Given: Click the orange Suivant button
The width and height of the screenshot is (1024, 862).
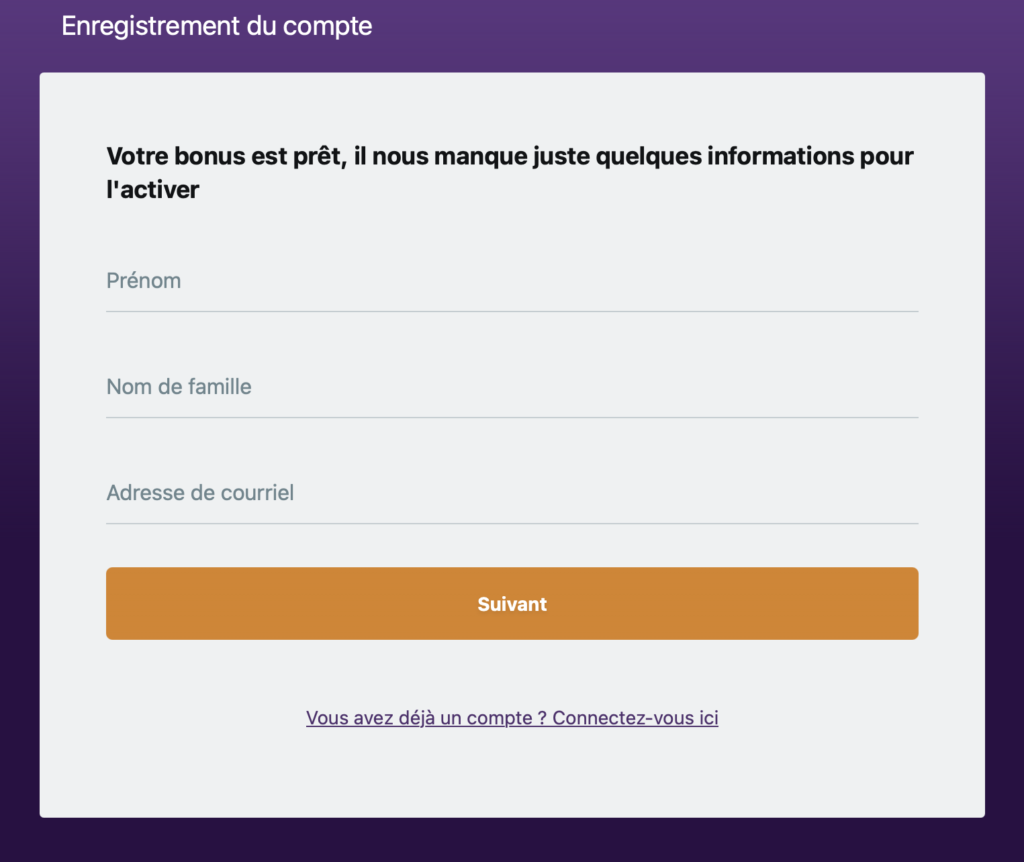Looking at the screenshot, I should (x=512, y=603).
